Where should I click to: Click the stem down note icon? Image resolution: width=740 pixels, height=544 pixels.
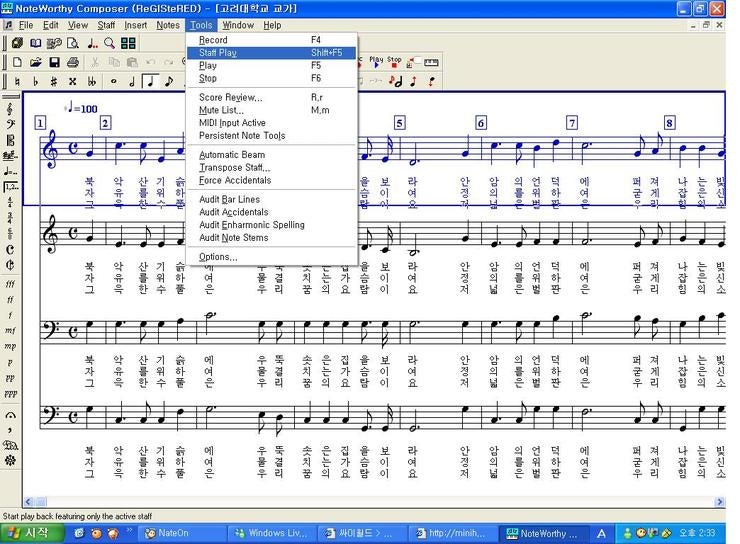(x=431, y=81)
